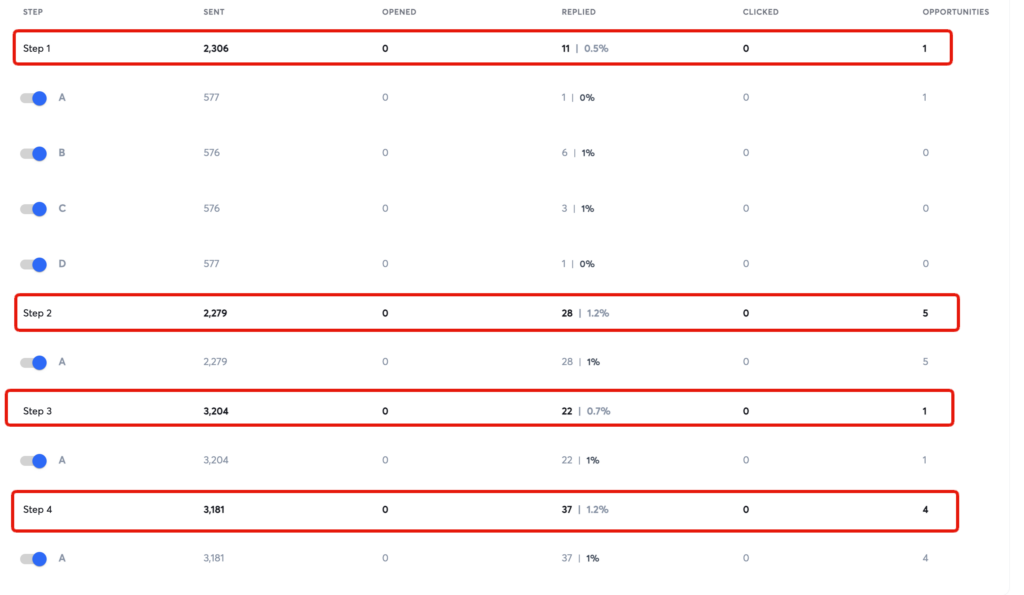Image resolution: width=1024 pixels, height=595 pixels.
Task: Open the Step 3 row
Action: 479,409
